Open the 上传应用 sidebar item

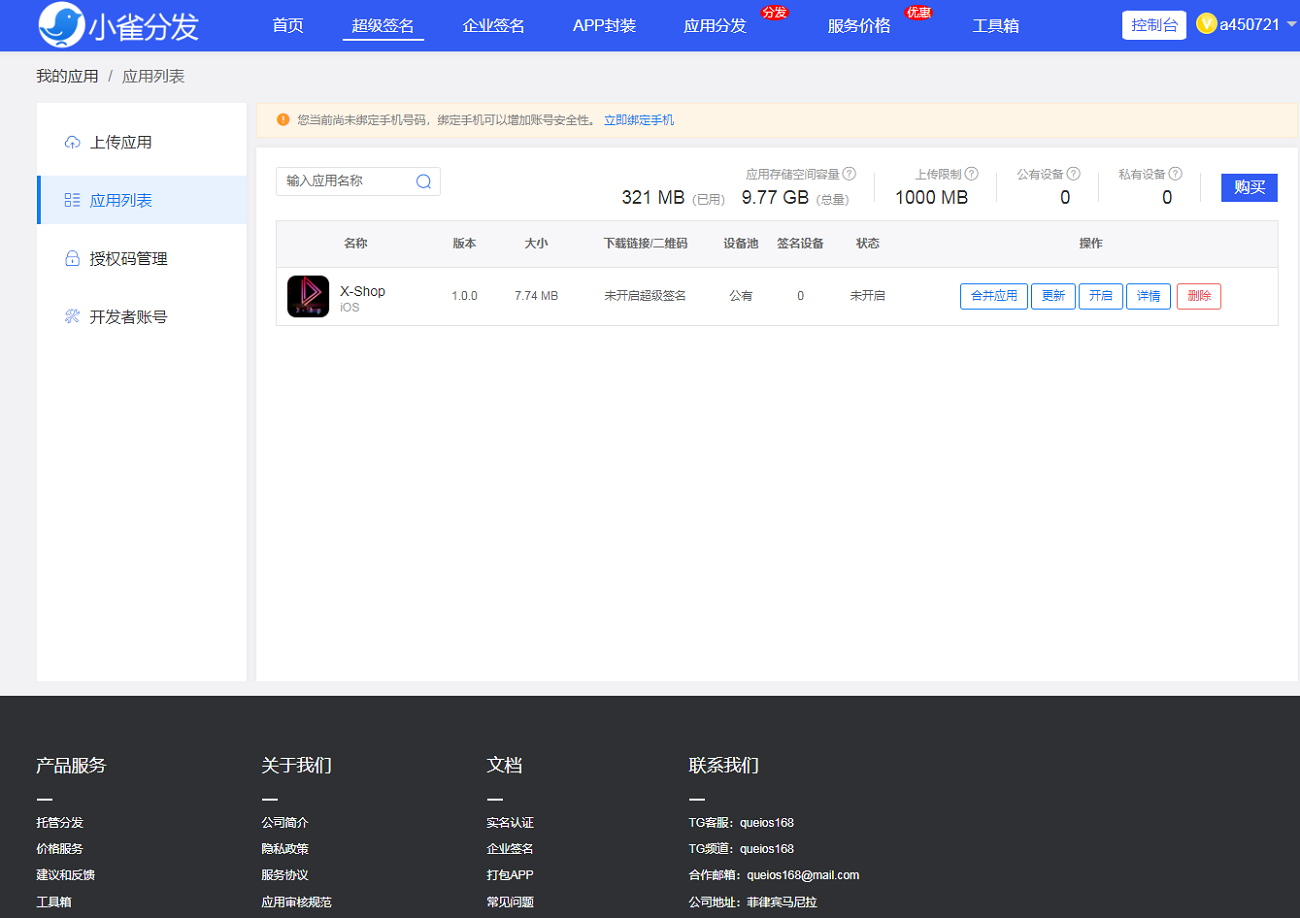(x=121, y=142)
